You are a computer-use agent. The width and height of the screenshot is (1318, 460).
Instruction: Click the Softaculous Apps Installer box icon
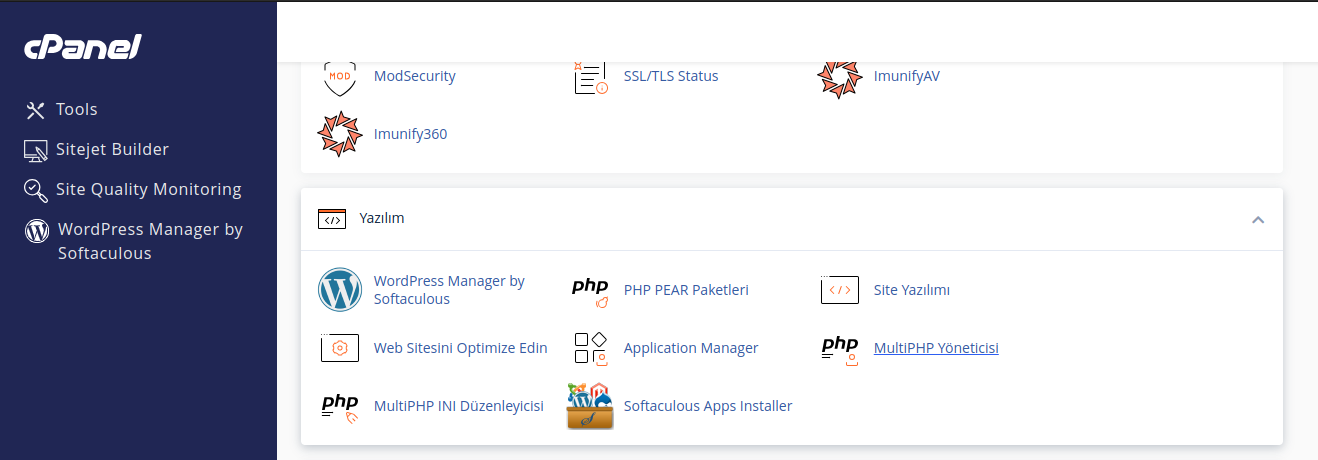point(590,406)
